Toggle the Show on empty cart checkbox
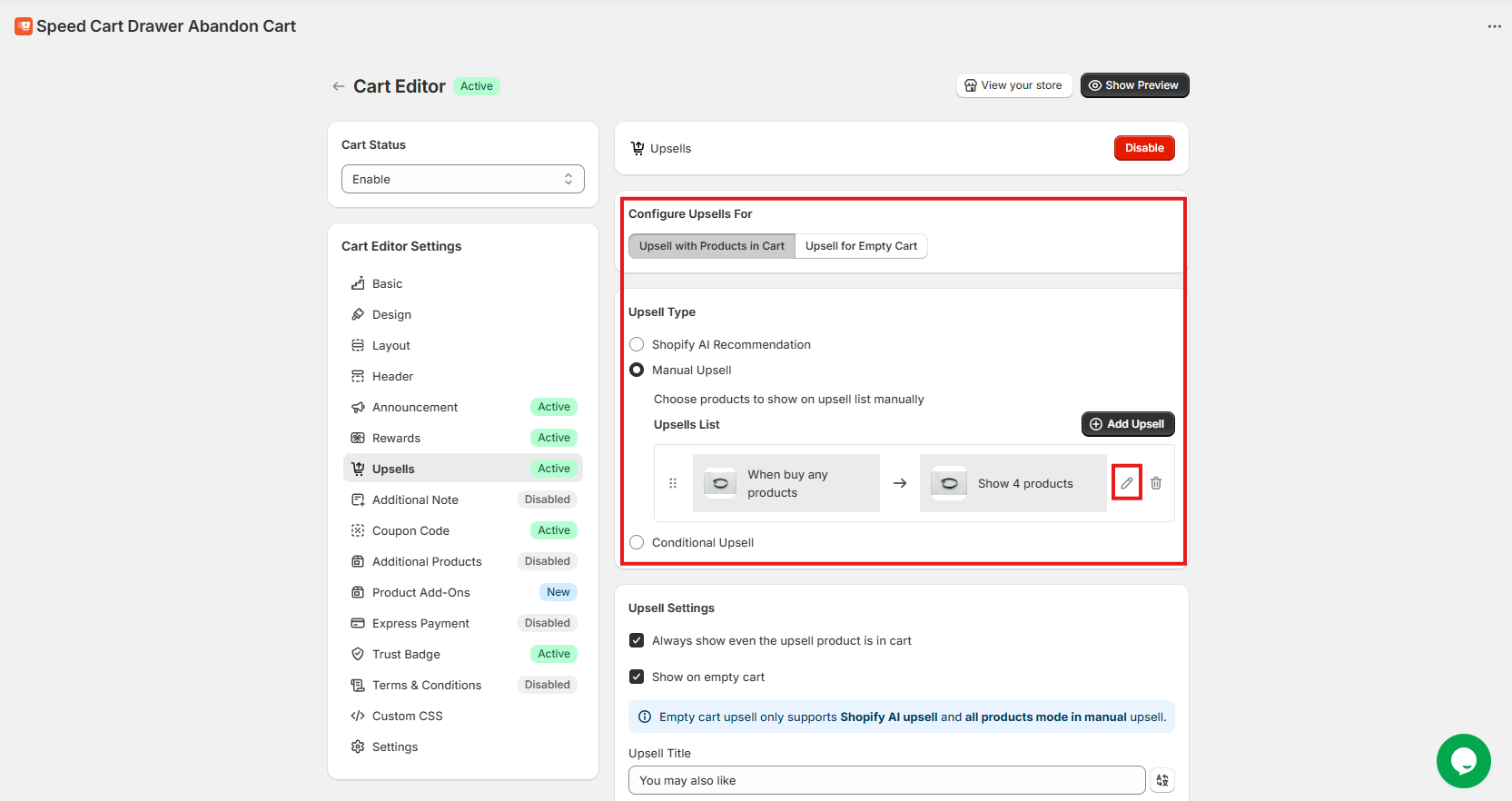This screenshot has height=801, width=1512. click(637, 677)
